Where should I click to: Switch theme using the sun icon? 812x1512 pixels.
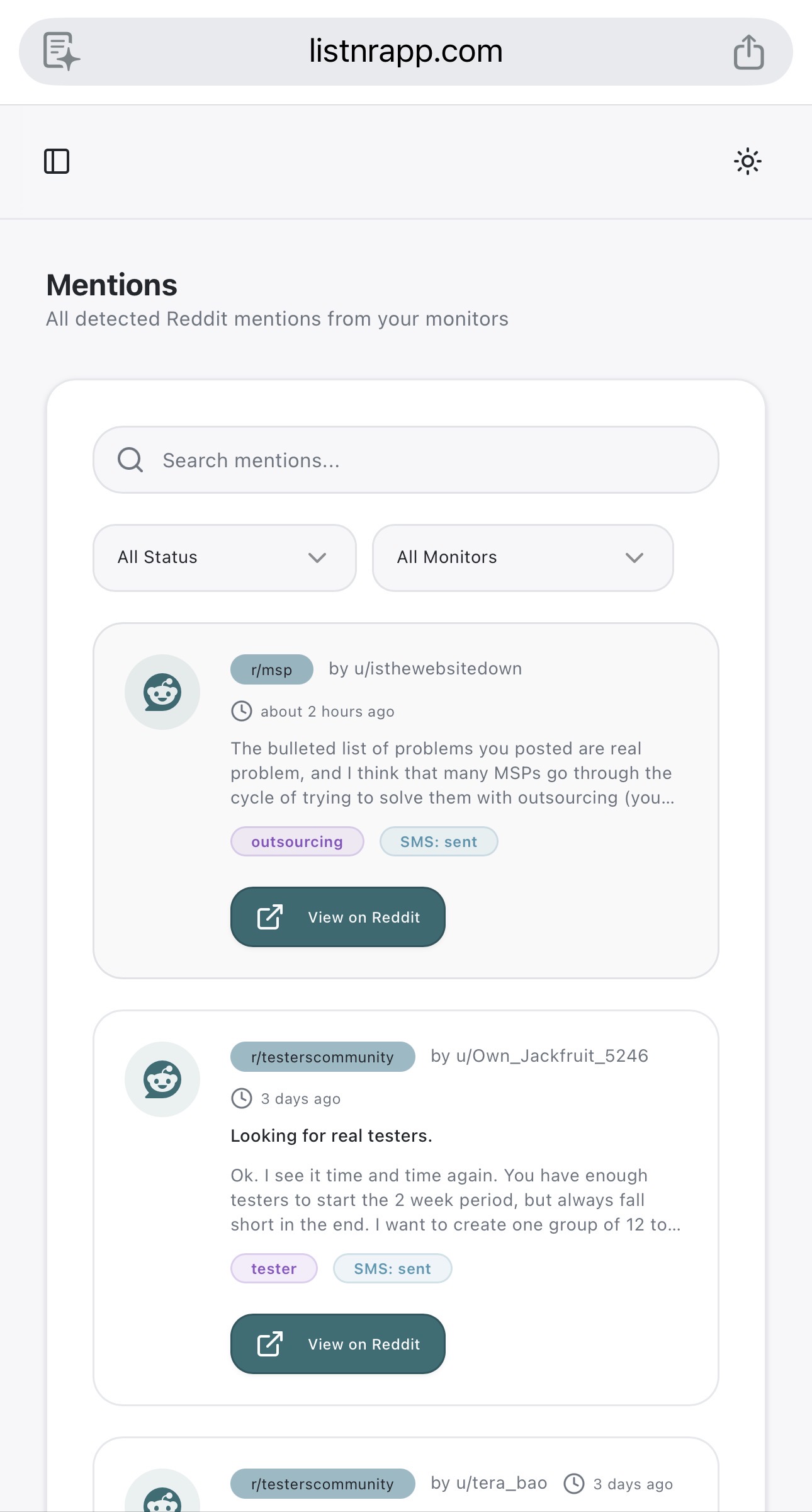coord(748,161)
